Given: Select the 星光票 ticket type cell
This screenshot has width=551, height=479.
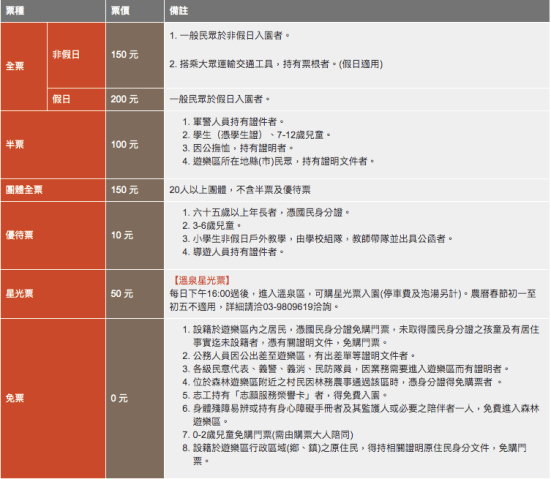Looking at the screenshot, I should point(53,294).
